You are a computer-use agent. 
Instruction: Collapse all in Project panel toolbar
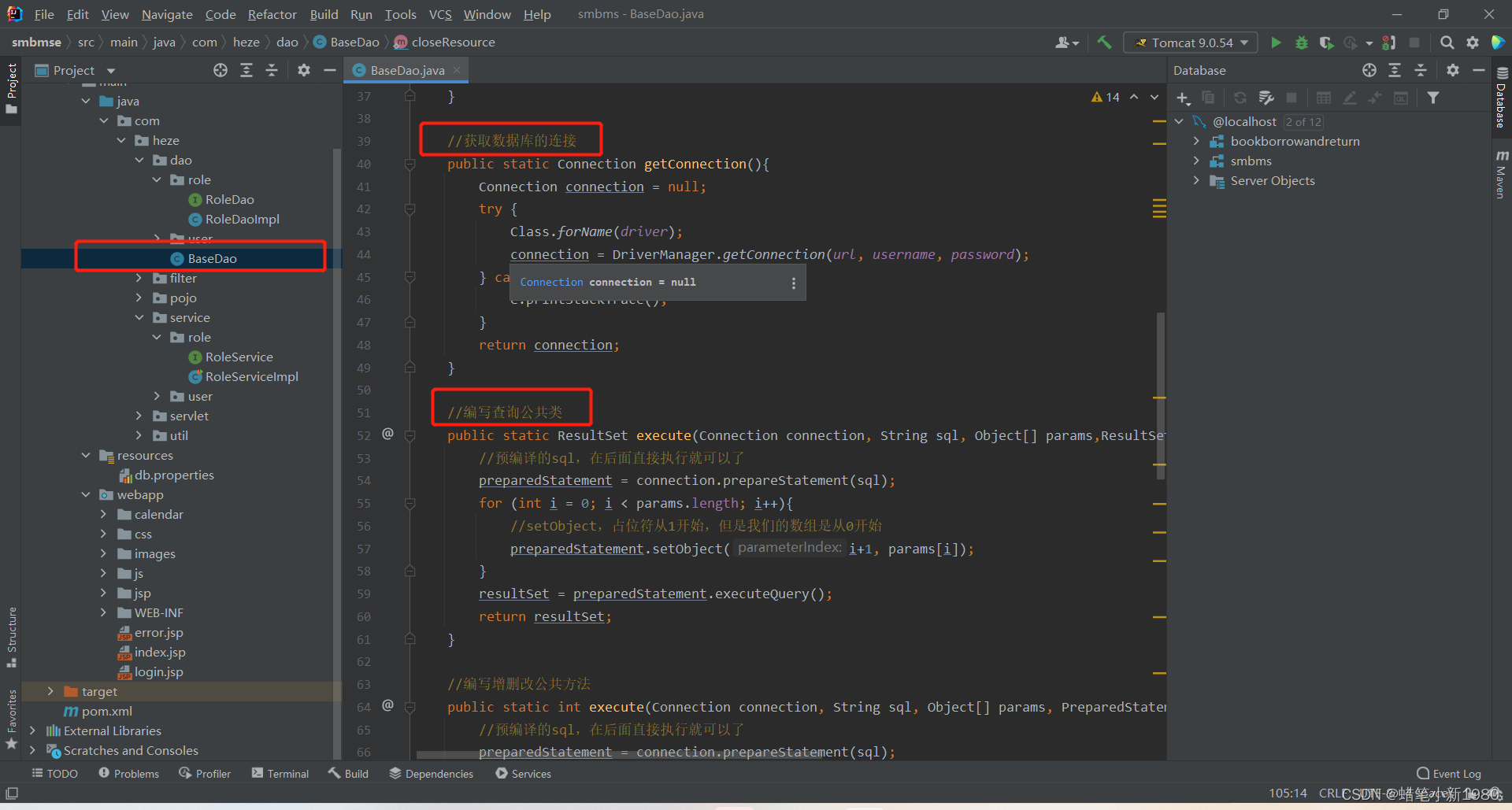pyautogui.click(x=272, y=70)
